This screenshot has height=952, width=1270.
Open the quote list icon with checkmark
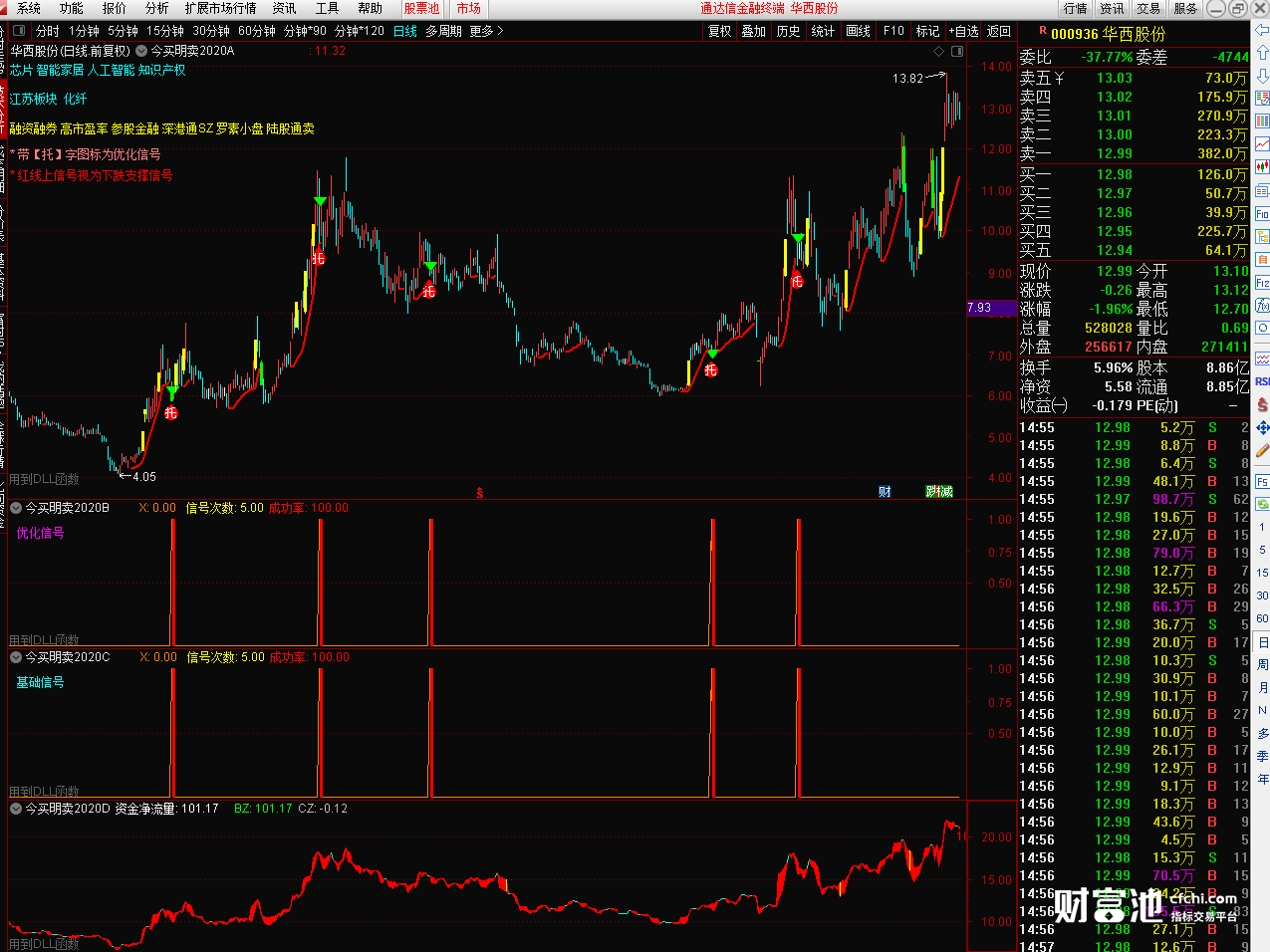[1262, 99]
